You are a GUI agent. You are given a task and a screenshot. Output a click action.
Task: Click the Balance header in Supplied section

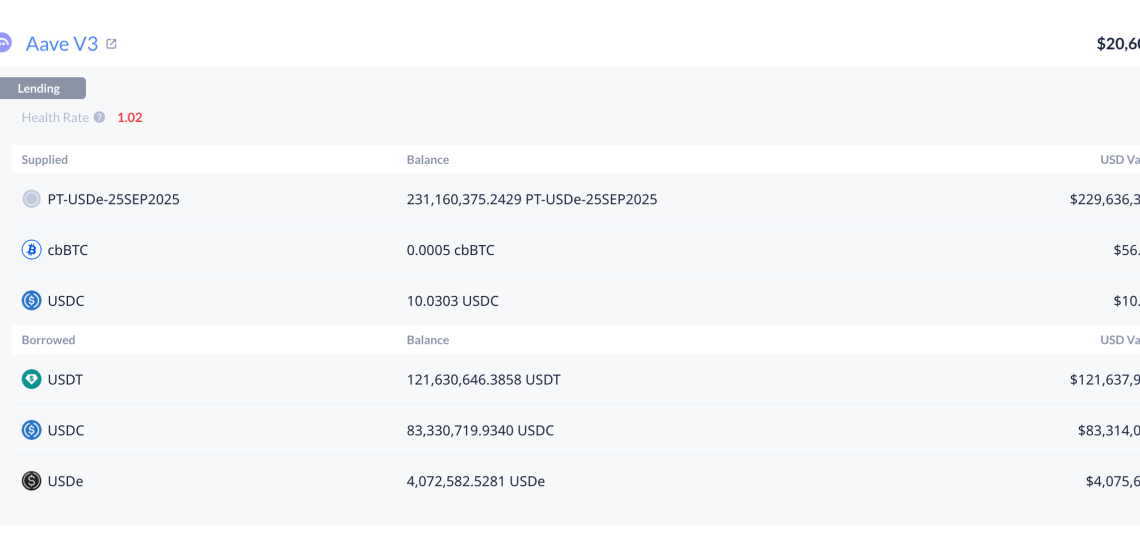(428, 160)
